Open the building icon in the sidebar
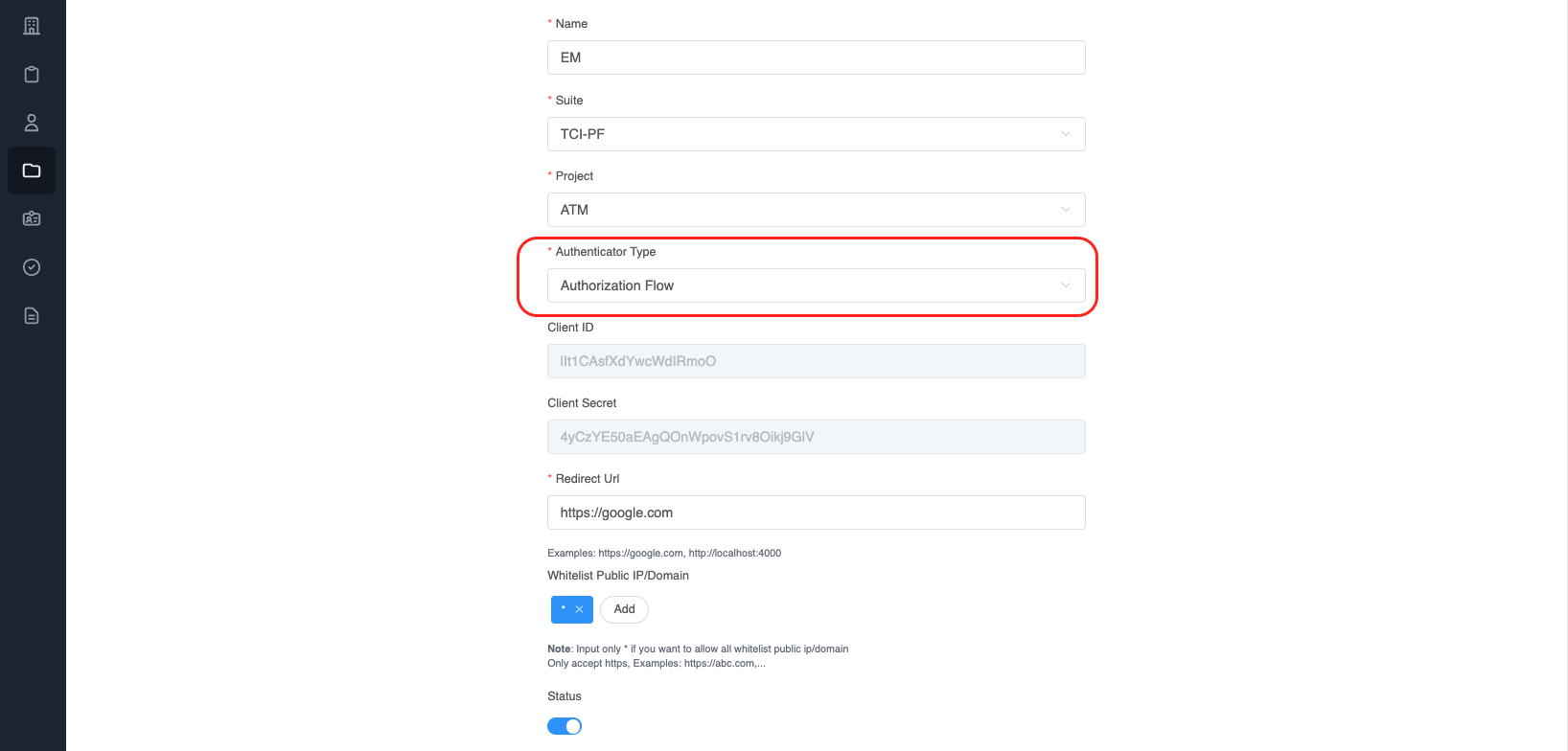This screenshot has width=1568, height=751. tap(32, 26)
